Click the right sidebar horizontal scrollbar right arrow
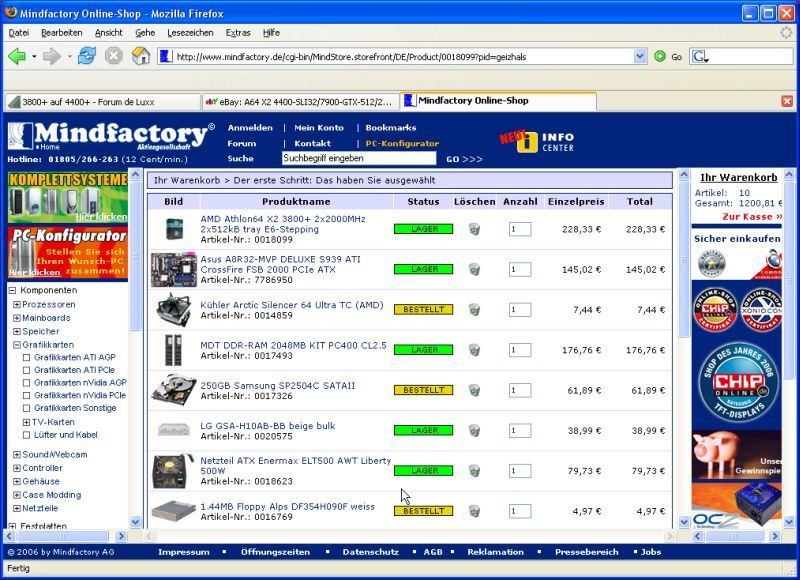 pyautogui.click(x=774, y=536)
